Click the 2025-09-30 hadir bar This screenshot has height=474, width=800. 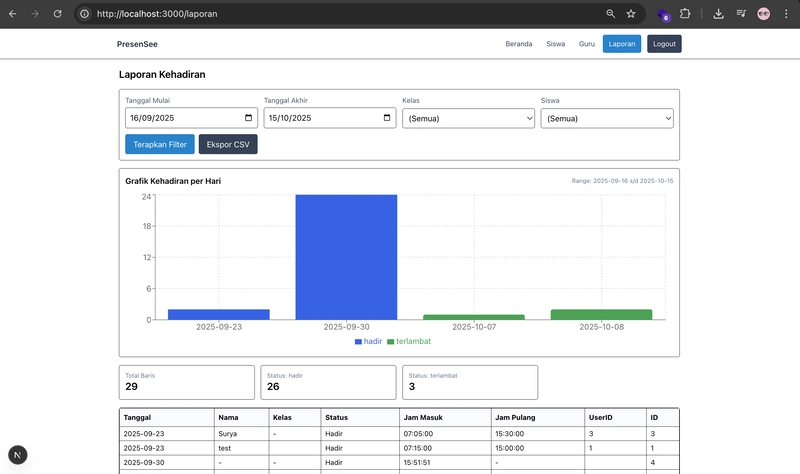346,257
